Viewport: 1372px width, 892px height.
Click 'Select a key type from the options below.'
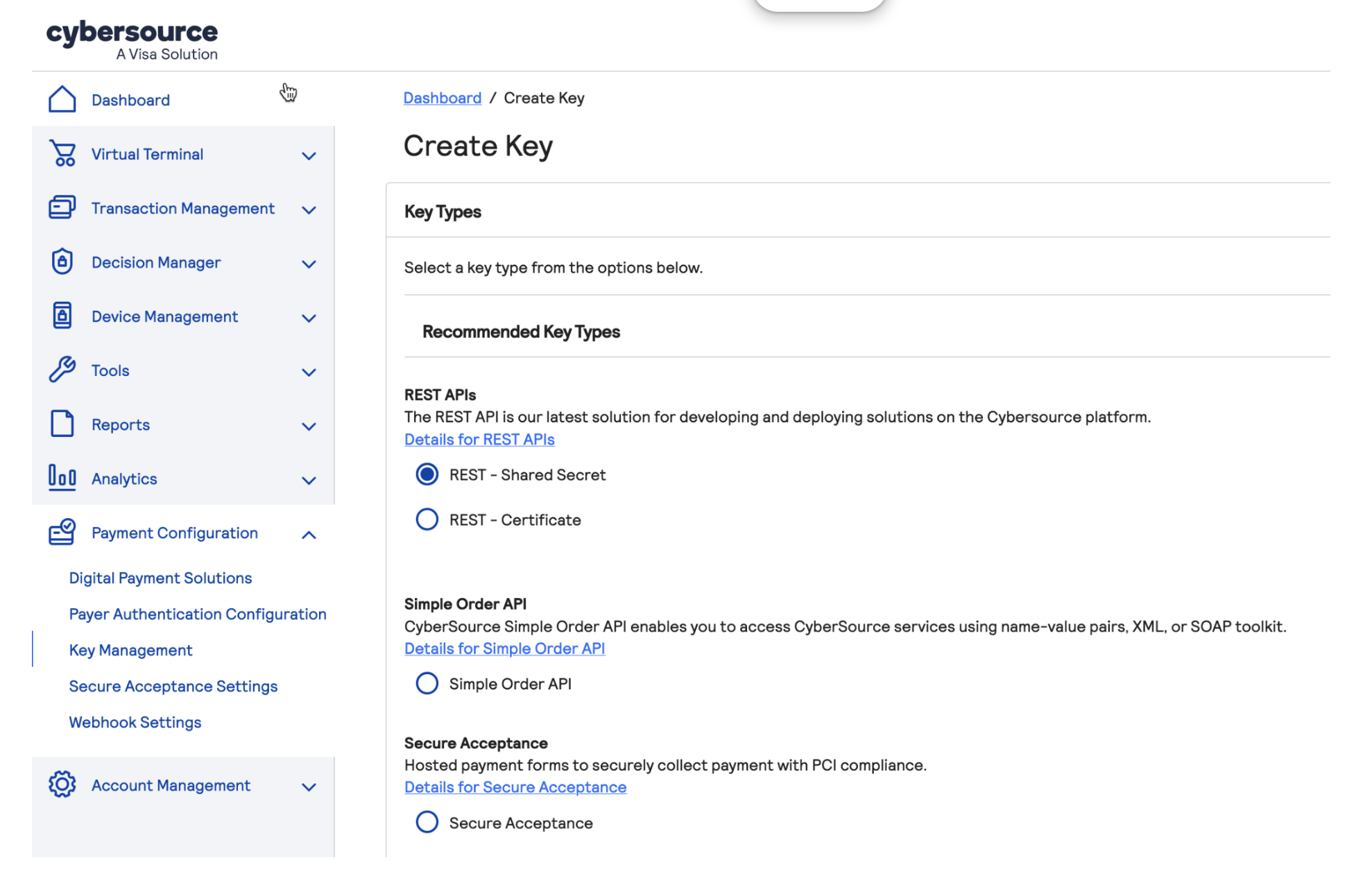click(554, 268)
